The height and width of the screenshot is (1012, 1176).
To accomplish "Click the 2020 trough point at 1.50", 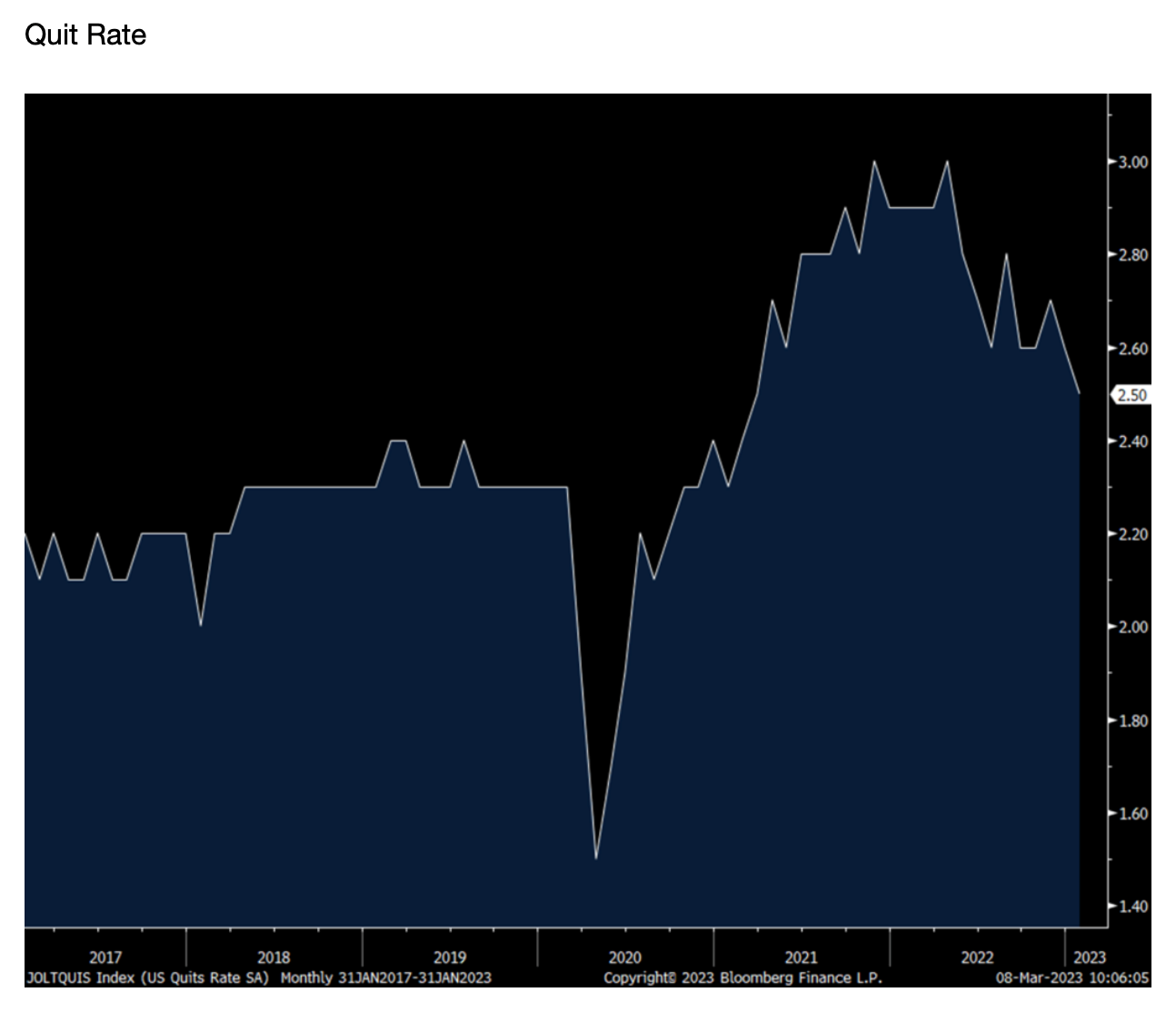I will (596, 857).
